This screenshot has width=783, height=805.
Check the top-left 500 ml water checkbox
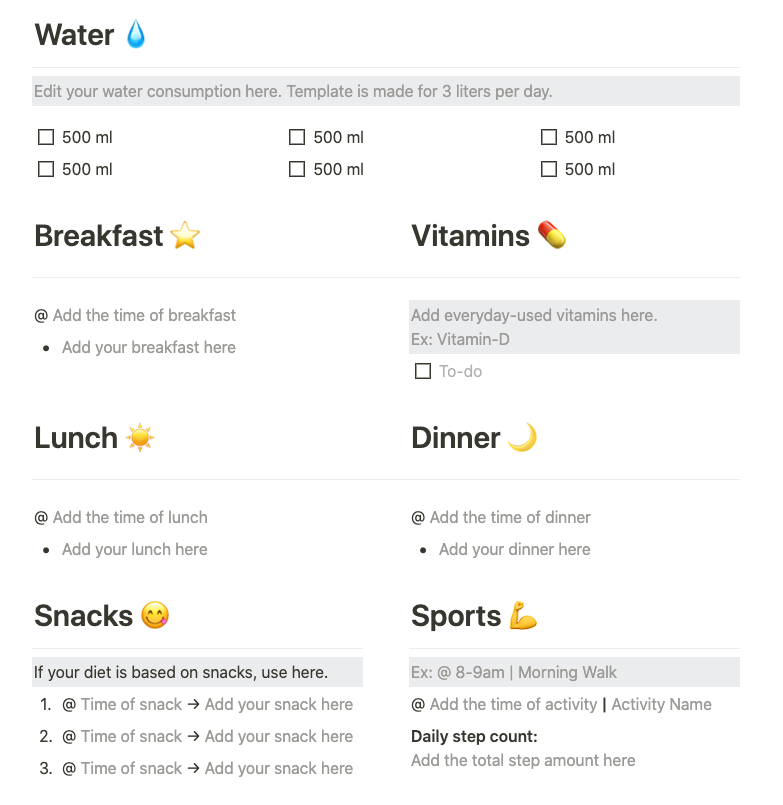pyautogui.click(x=45, y=137)
